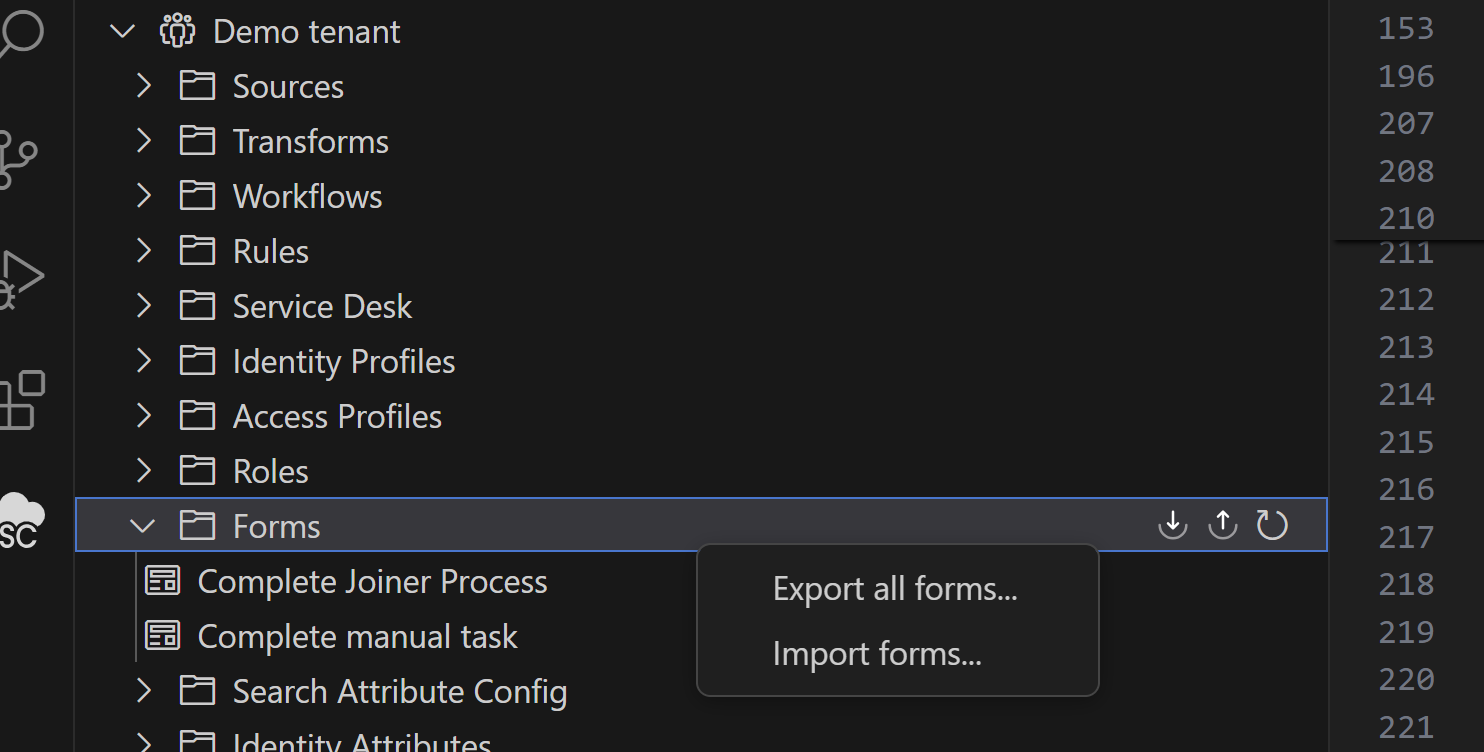
Task: Choose Import forms from context menu
Action: click(x=877, y=654)
